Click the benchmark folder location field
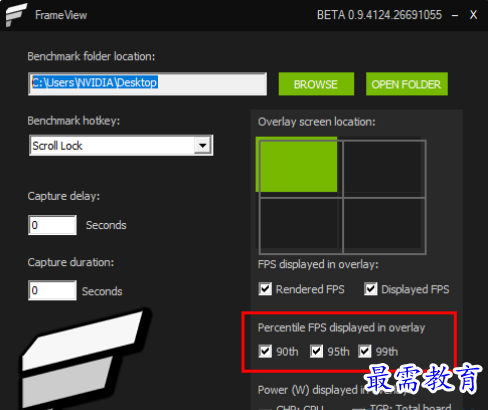 point(148,84)
